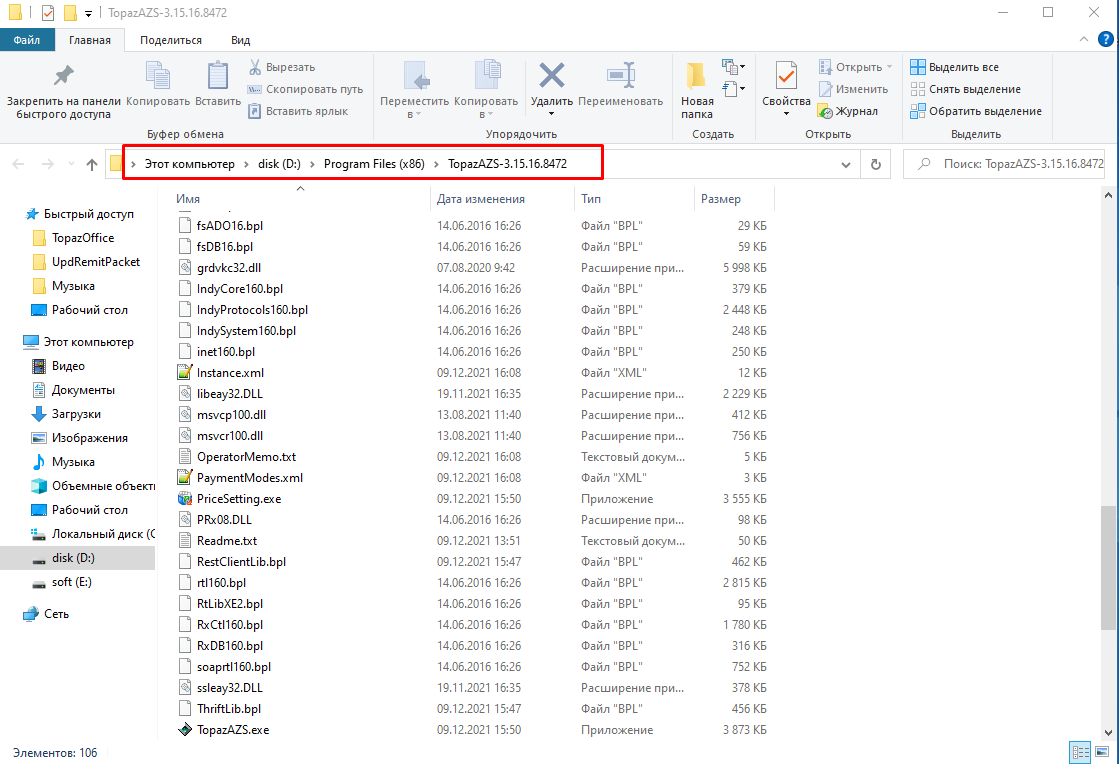1119x764 pixels.
Task: Click Program Files (x86) breadcrumb
Action: [374, 164]
